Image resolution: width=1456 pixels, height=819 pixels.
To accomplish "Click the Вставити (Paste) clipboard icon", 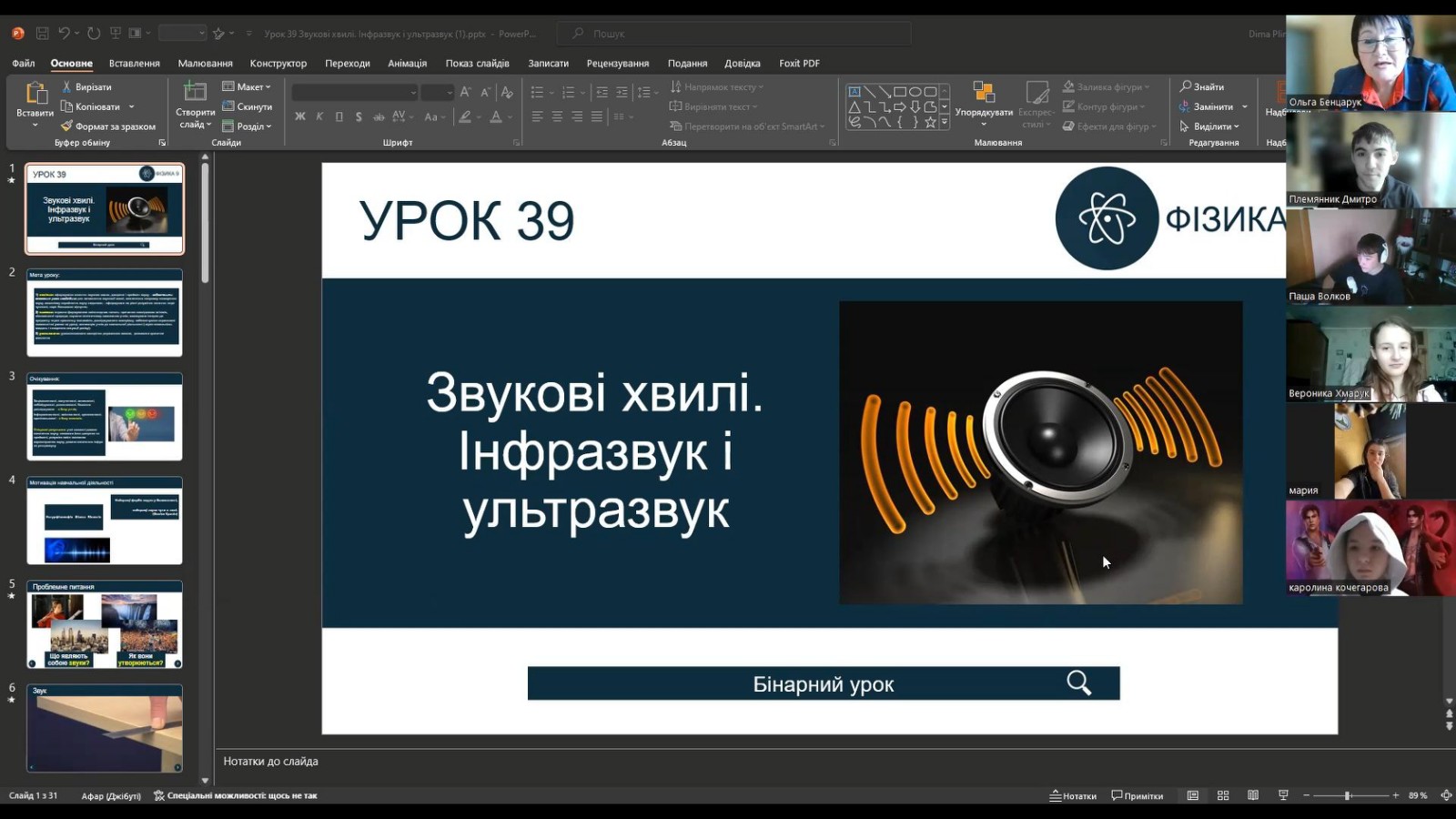I will click(35, 94).
